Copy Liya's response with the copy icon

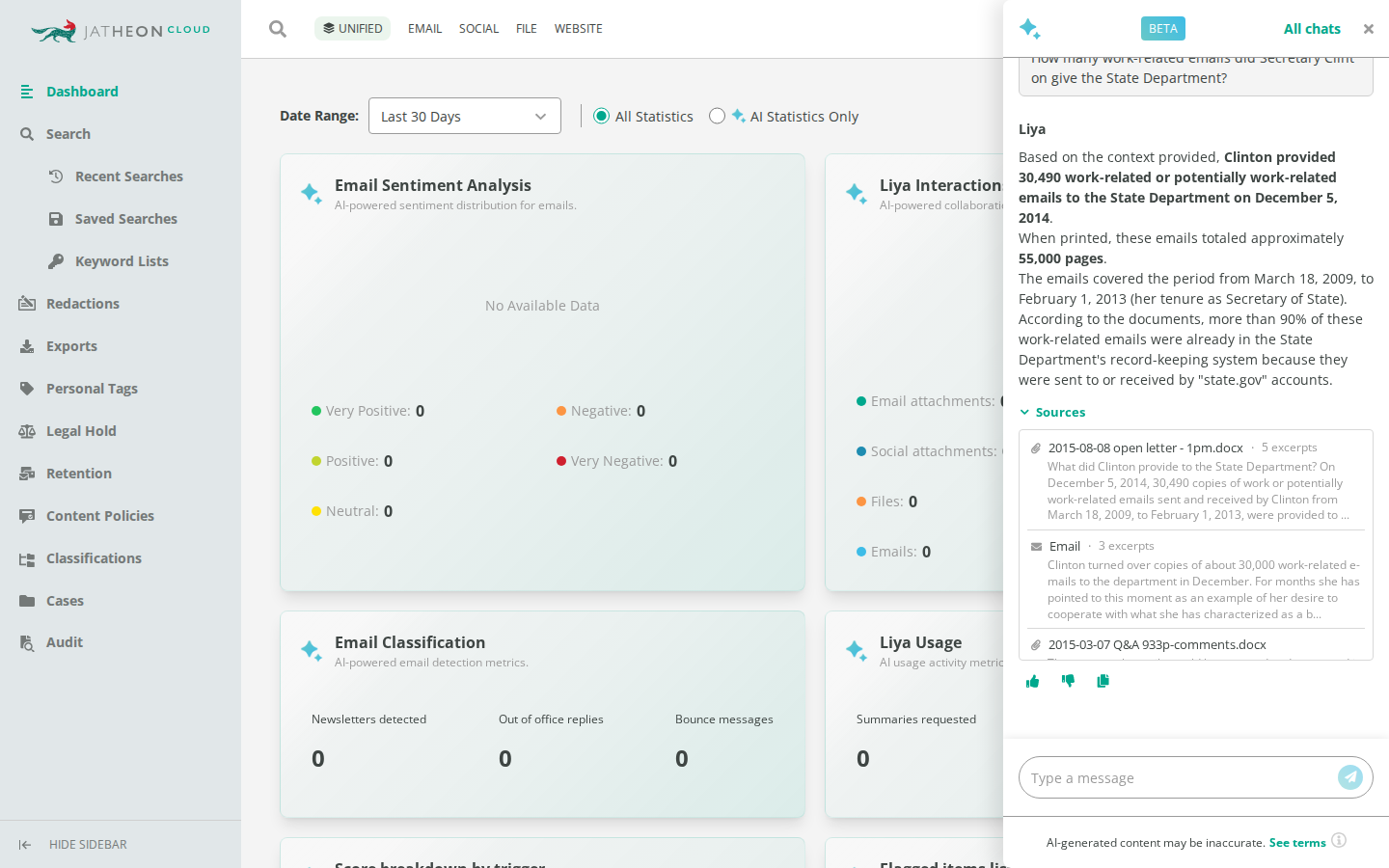point(1103,681)
